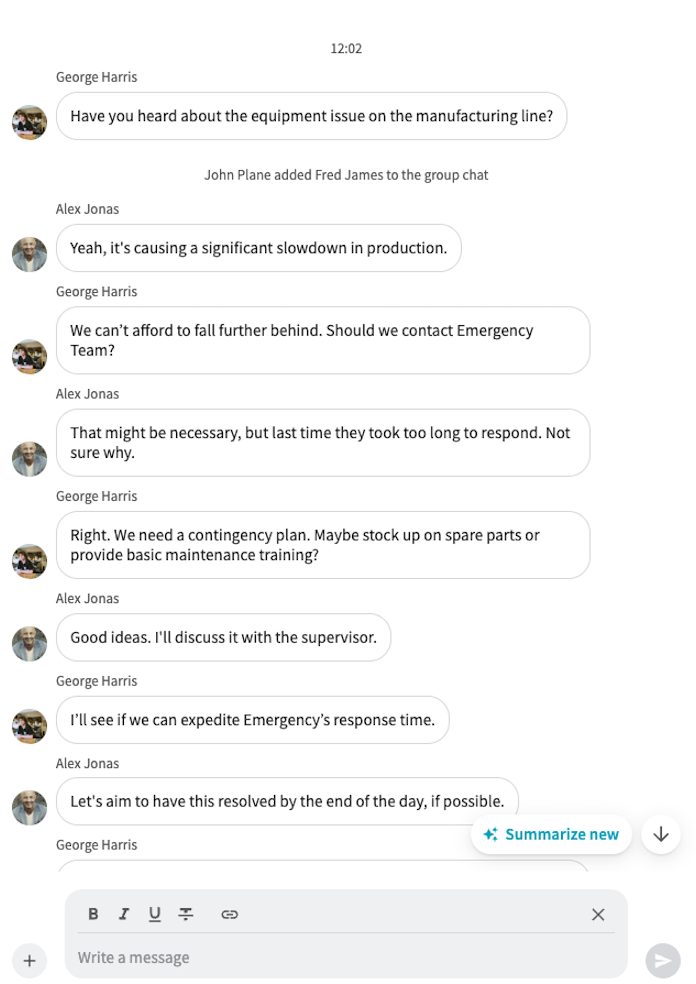Apply strikethrough formatting

tap(185, 913)
